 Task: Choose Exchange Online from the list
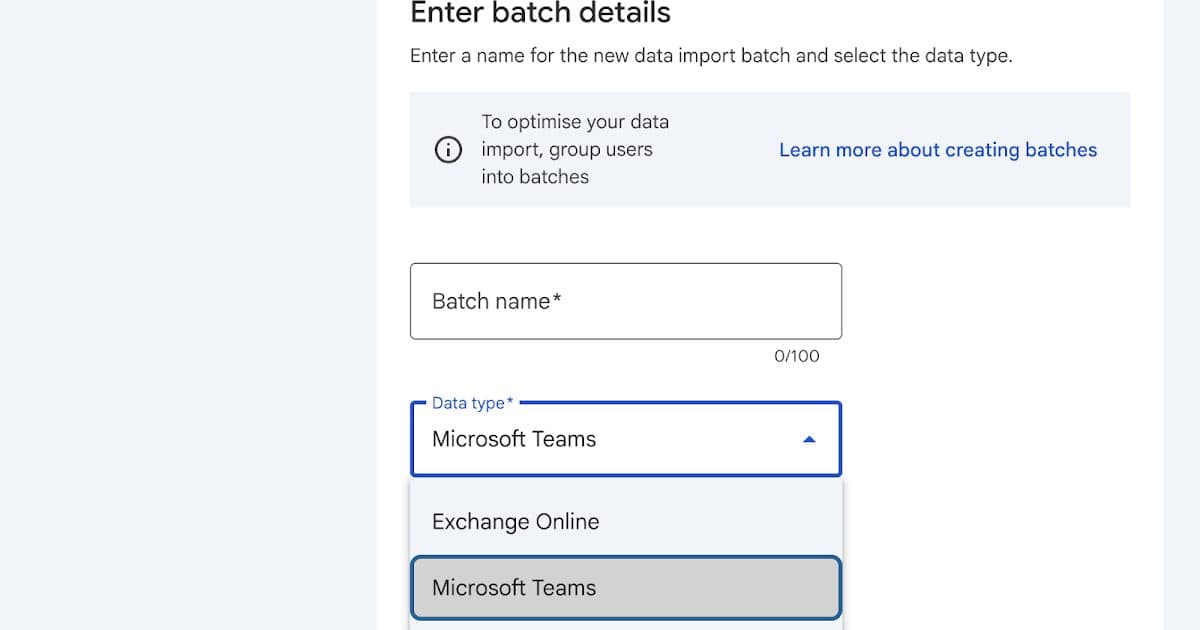click(626, 522)
